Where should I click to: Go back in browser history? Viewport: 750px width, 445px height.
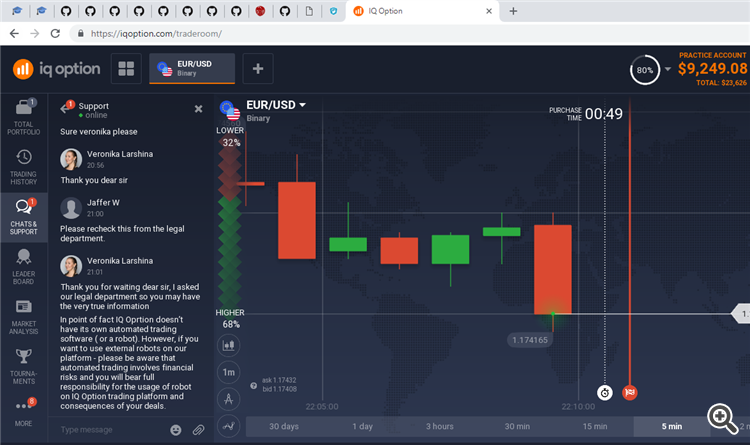[14, 33]
